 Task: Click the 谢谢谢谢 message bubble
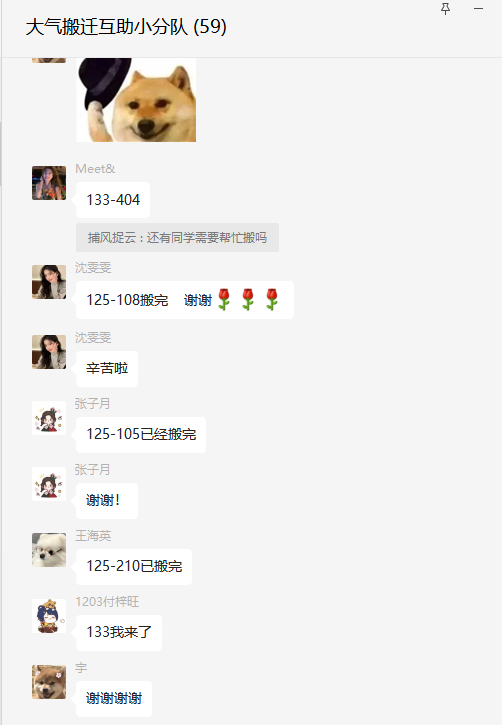point(114,699)
